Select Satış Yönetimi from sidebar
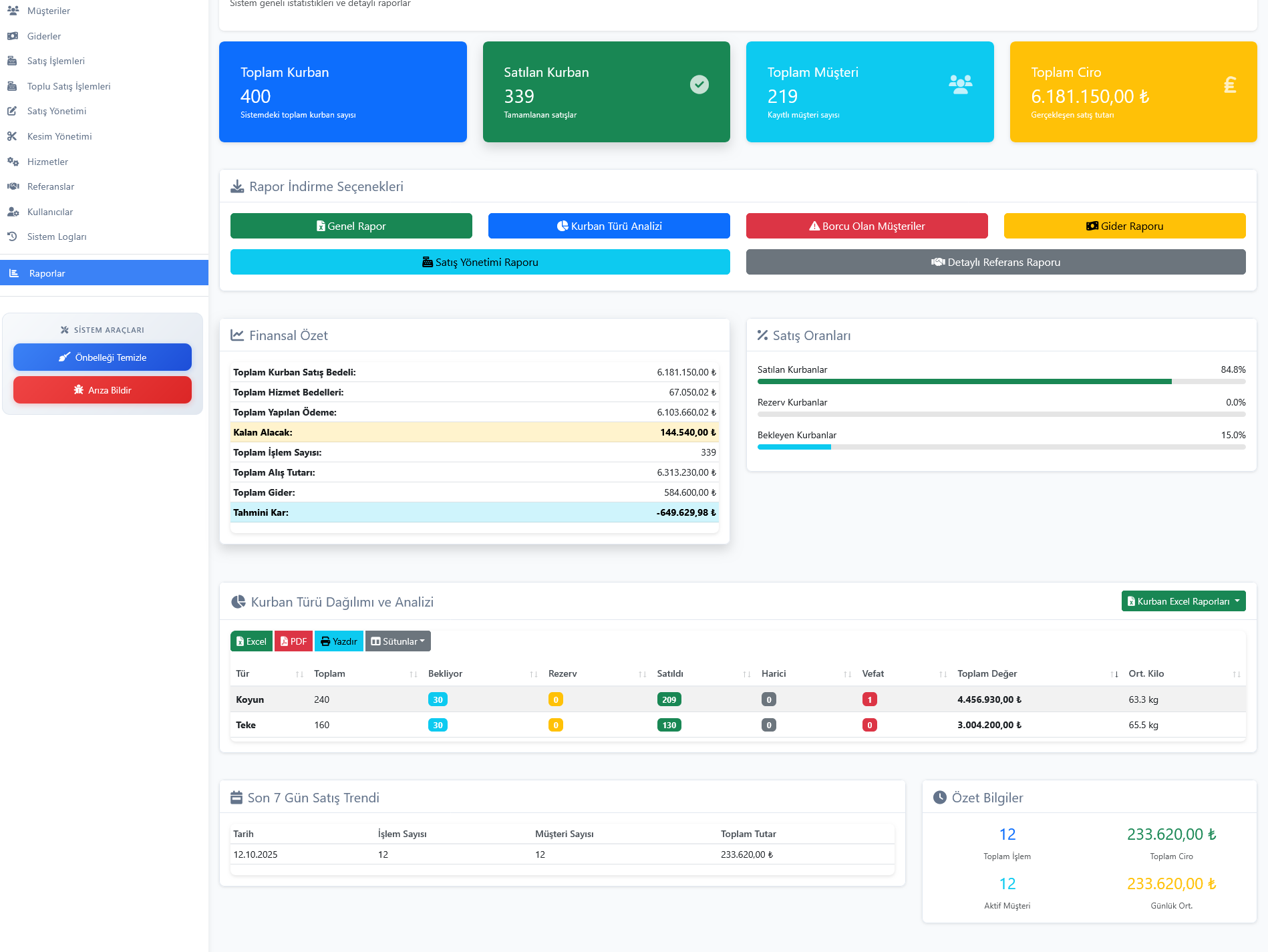1268x952 pixels. (x=57, y=111)
